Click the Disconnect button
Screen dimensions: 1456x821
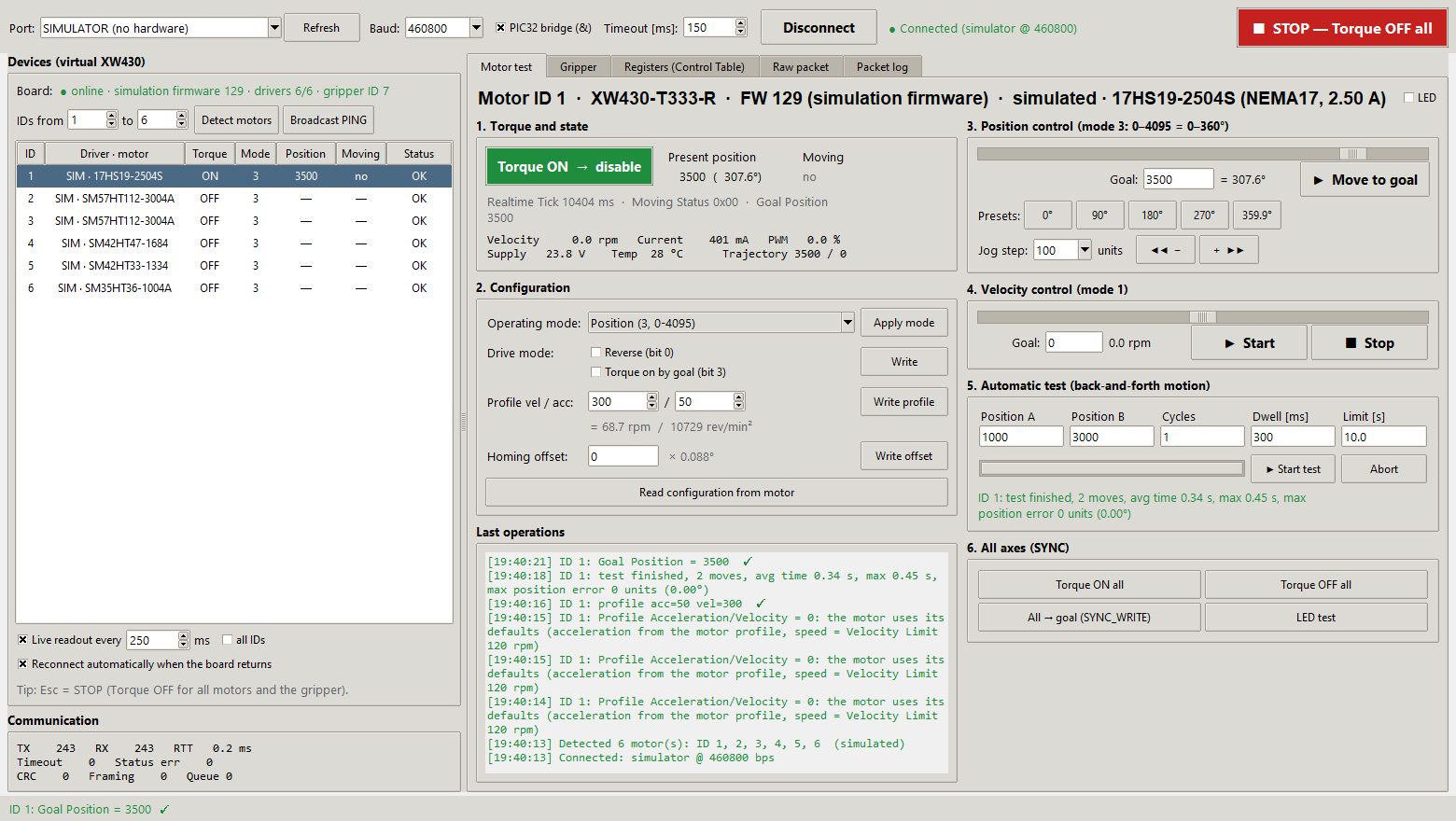click(819, 28)
